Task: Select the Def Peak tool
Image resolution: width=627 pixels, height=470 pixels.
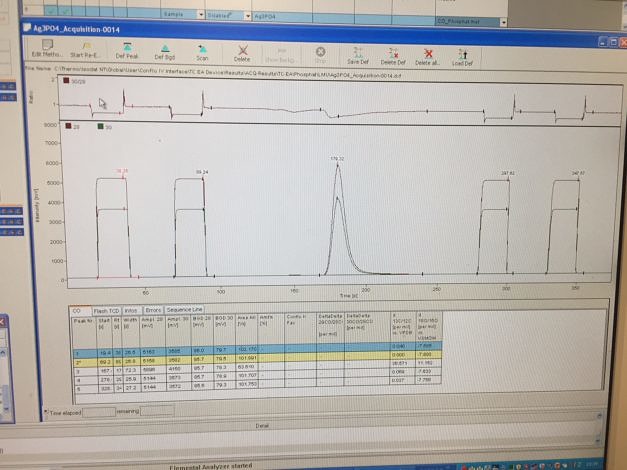Action: click(x=127, y=49)
